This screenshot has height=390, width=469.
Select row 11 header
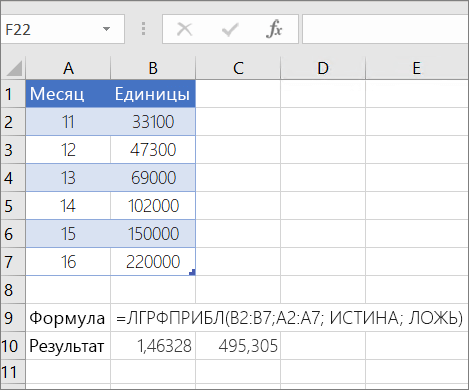(x=13, y=372)
